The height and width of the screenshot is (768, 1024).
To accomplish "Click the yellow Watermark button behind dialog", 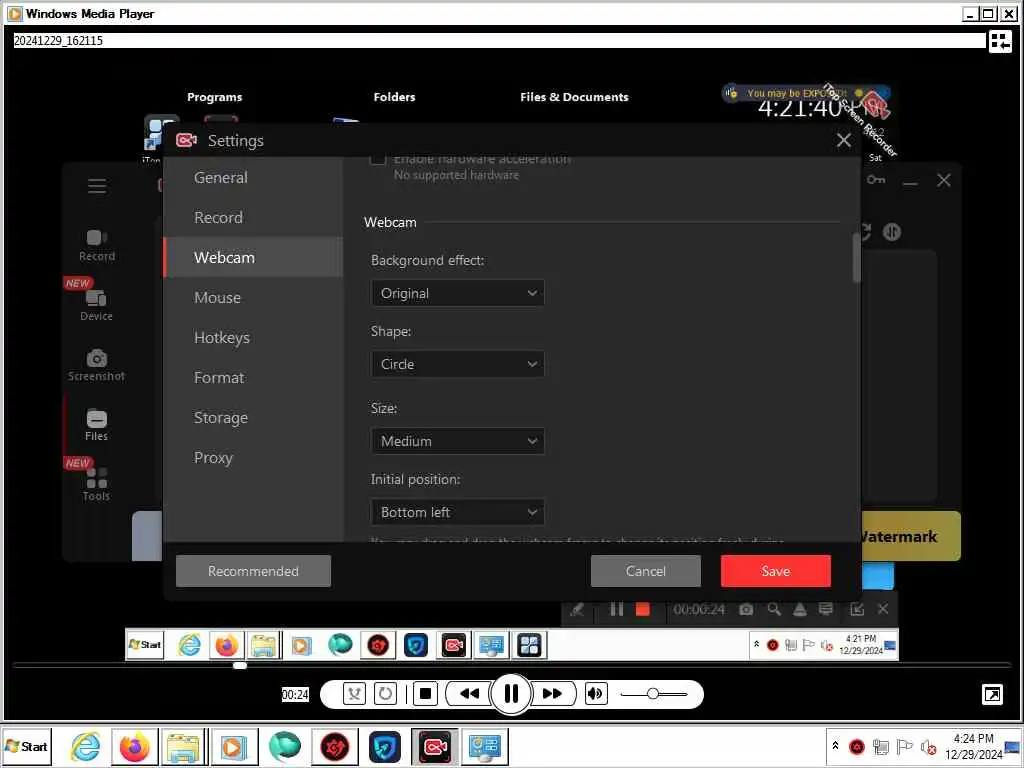I will tap(911, 536).
